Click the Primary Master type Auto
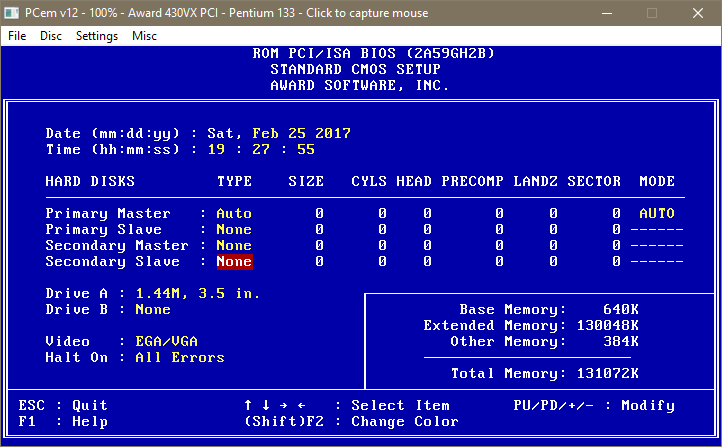The width and height of the screenshot is (722, 447). pyautogui.click(x=234, y=214)
